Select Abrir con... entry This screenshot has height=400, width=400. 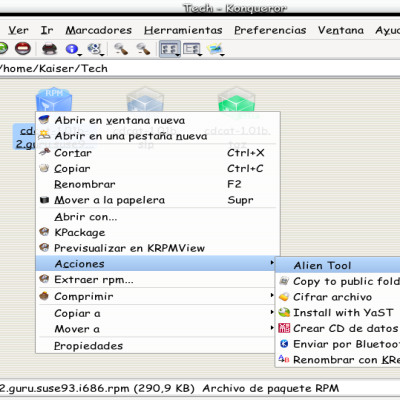coord(158,217)
